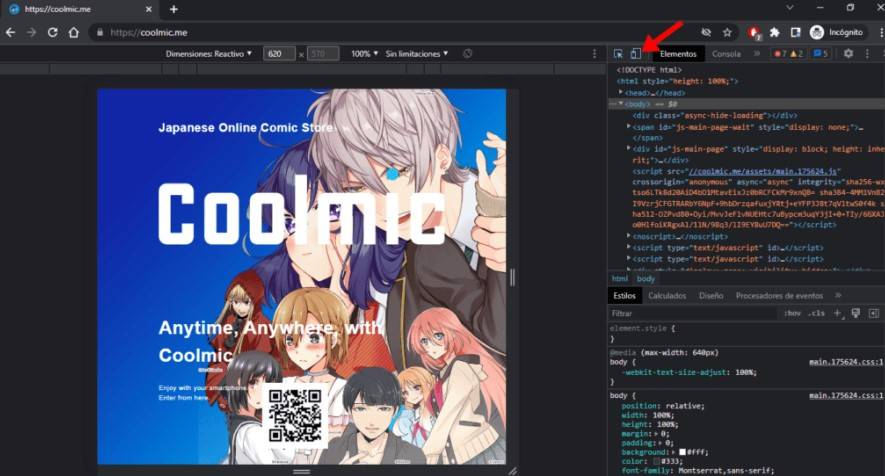This screenshot has width=885, height=476.
Task: Expand the head element node
Action: click(620, 93)
